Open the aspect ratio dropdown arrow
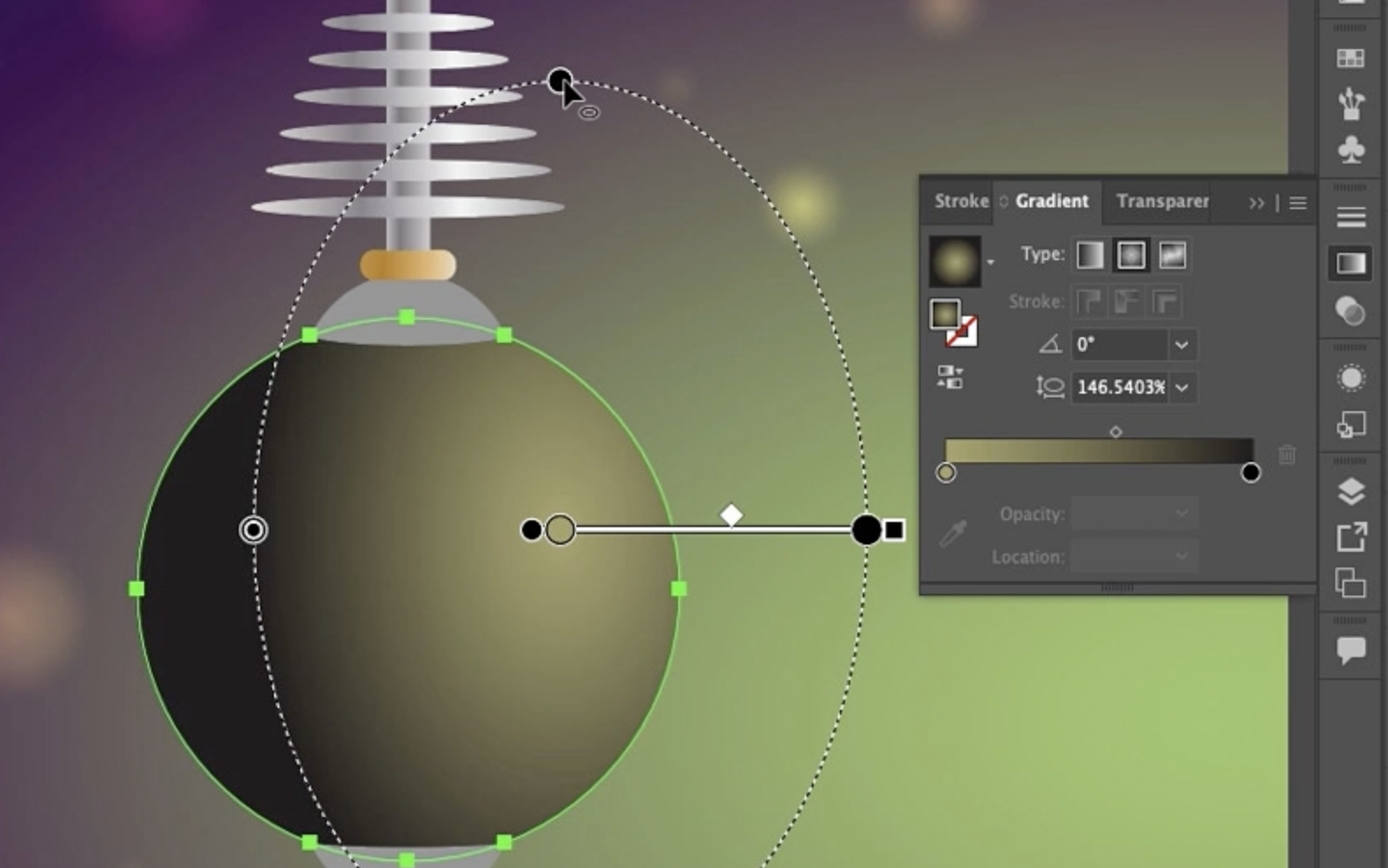Screen dimensions: 1388x868 pos(1182,387)
